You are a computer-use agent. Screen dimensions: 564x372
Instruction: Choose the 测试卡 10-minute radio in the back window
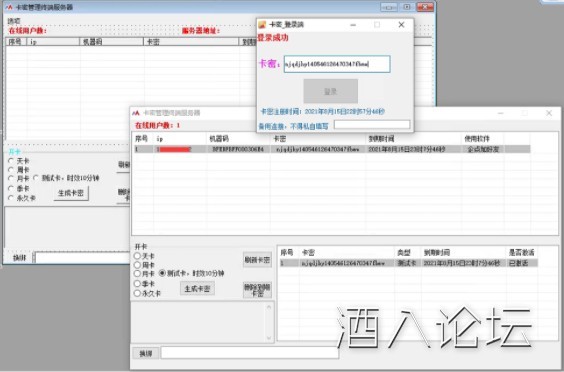[x=36, y=178]
